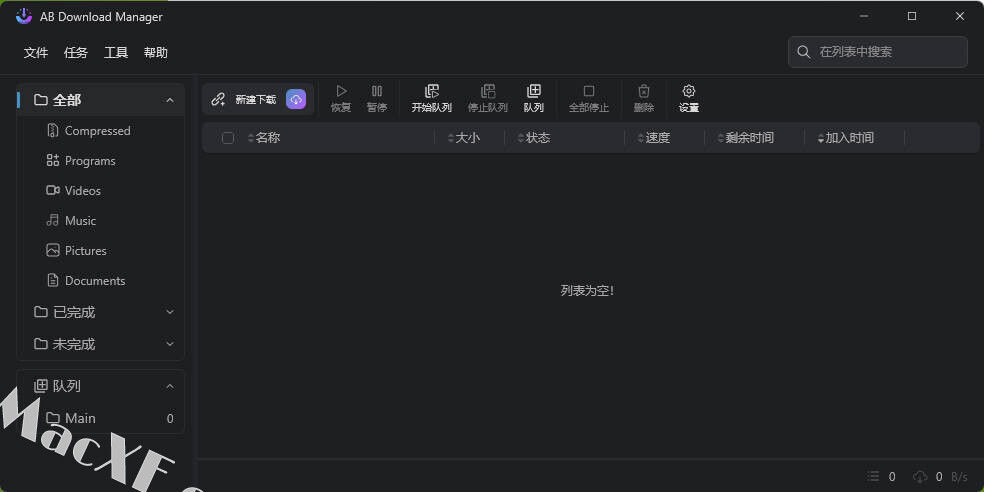The height and width of the screenshot is (492, 984).
Task: Select the Main queue
Action: [100, 418]
